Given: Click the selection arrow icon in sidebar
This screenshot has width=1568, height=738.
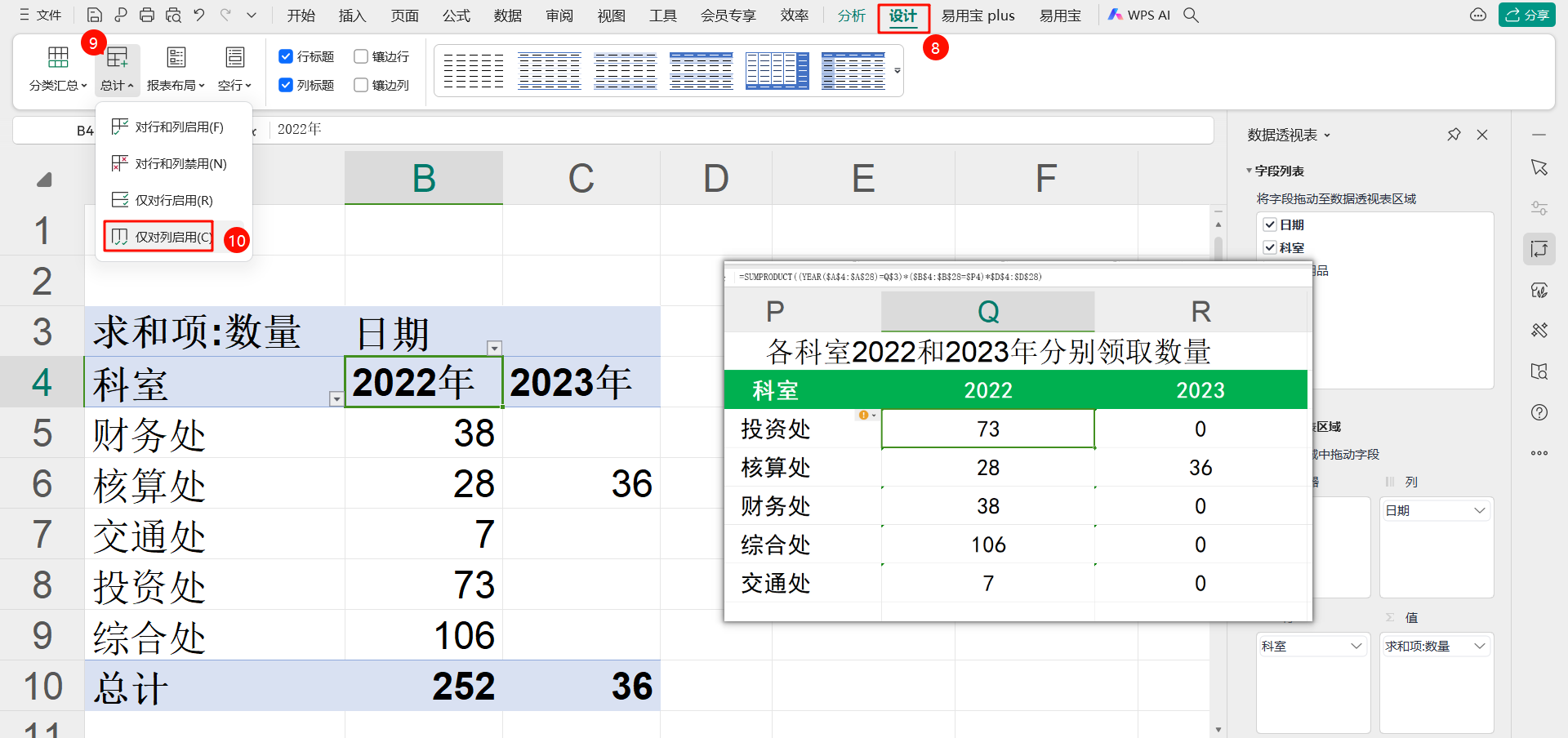Looking at the screenshot, I should click(1539, 167).
